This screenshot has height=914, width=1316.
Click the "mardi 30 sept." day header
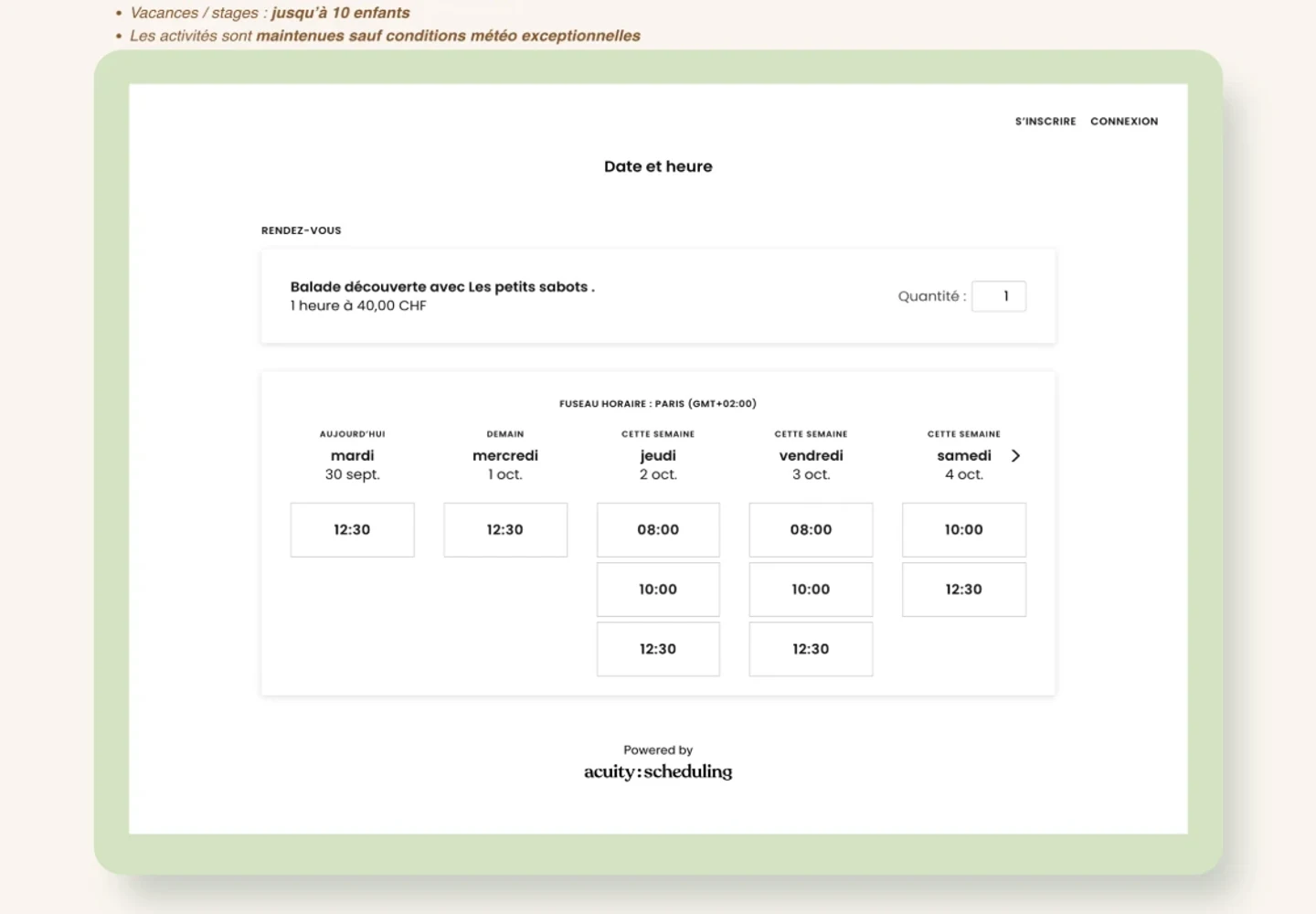tap(353, 464)
